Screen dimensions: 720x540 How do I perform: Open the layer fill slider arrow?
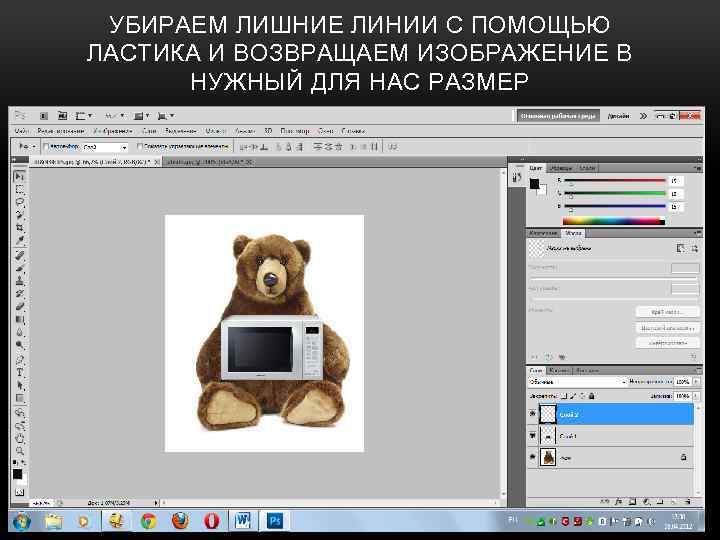(697, 395)
